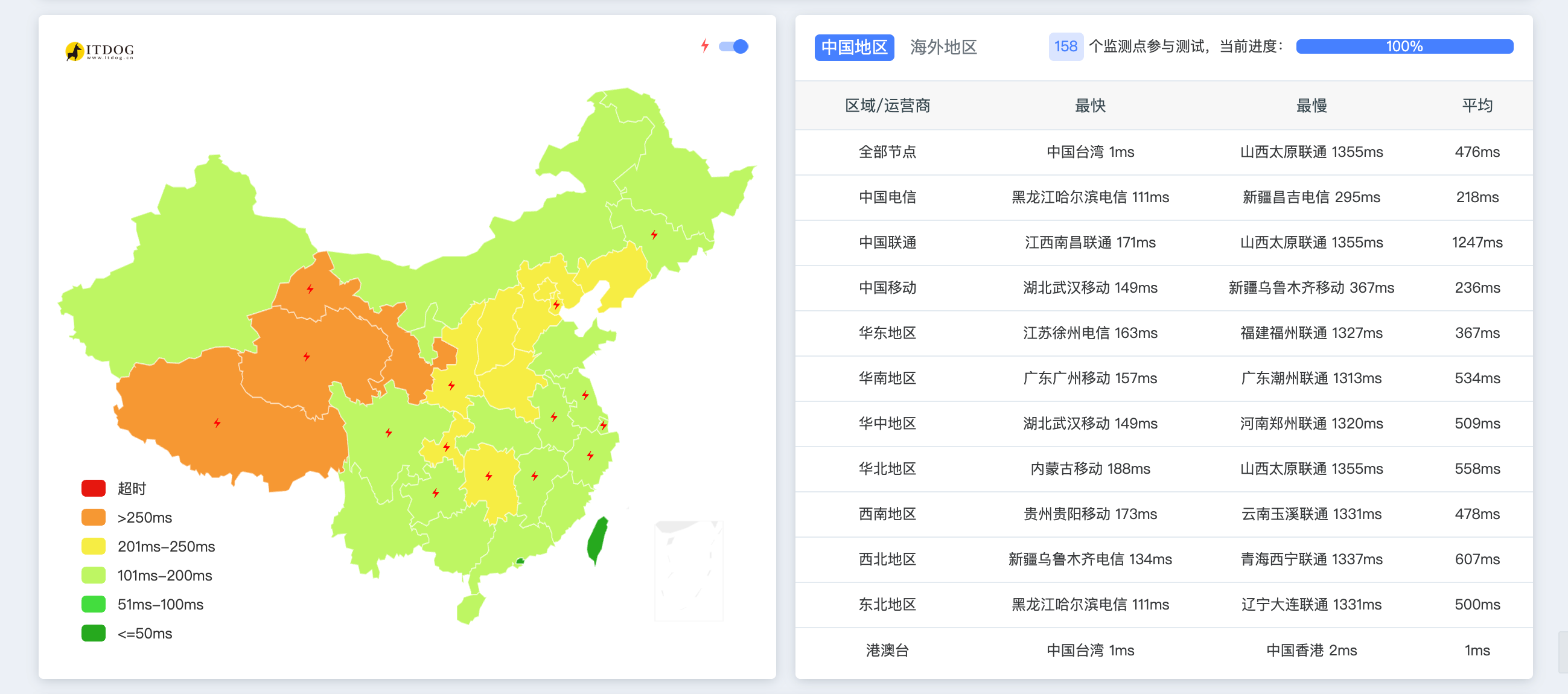Click lightning marker on Qinghai province
1568x694 pixels.
click(x=307, y=356)
